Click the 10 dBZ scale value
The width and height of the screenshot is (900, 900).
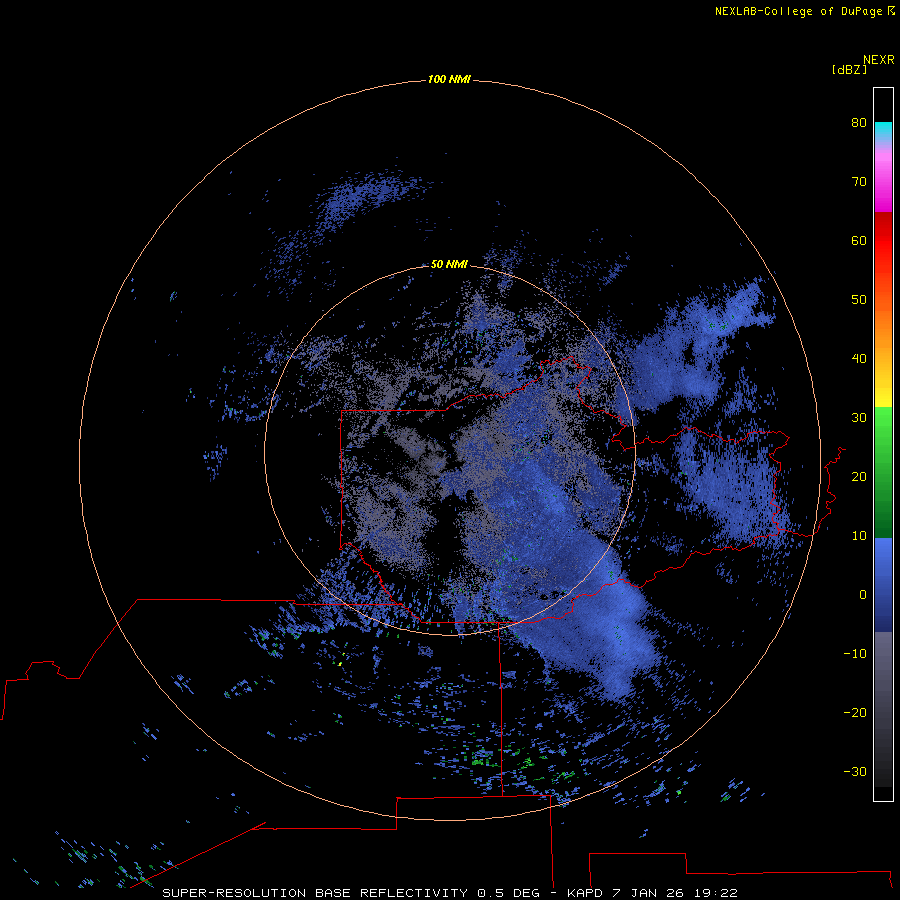coord(859,536)
